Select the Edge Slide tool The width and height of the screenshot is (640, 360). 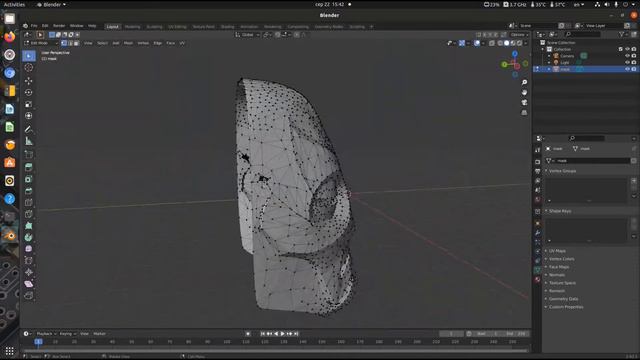click(29, 260)
